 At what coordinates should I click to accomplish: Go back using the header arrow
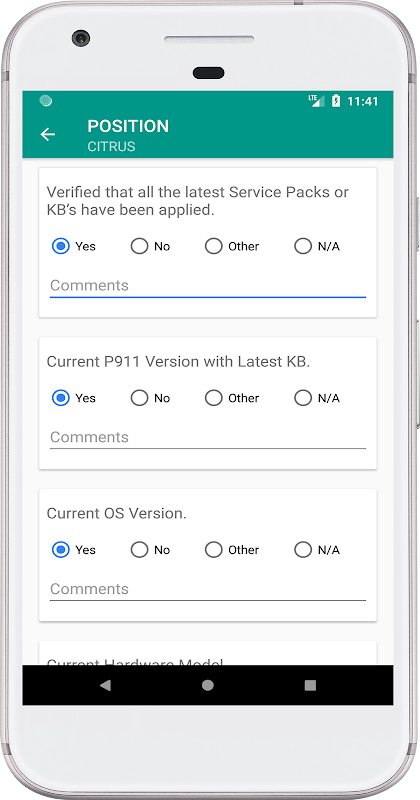point(47,134)
